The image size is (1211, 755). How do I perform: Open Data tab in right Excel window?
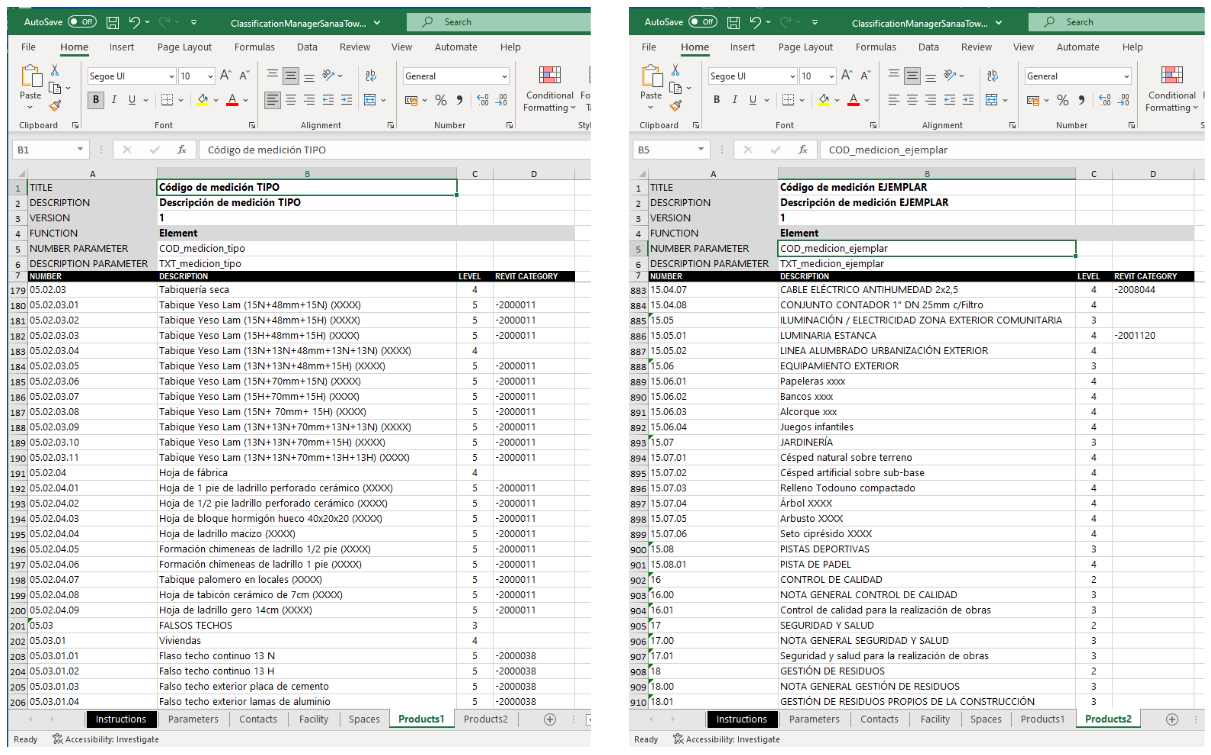click(x=928, y=47)
